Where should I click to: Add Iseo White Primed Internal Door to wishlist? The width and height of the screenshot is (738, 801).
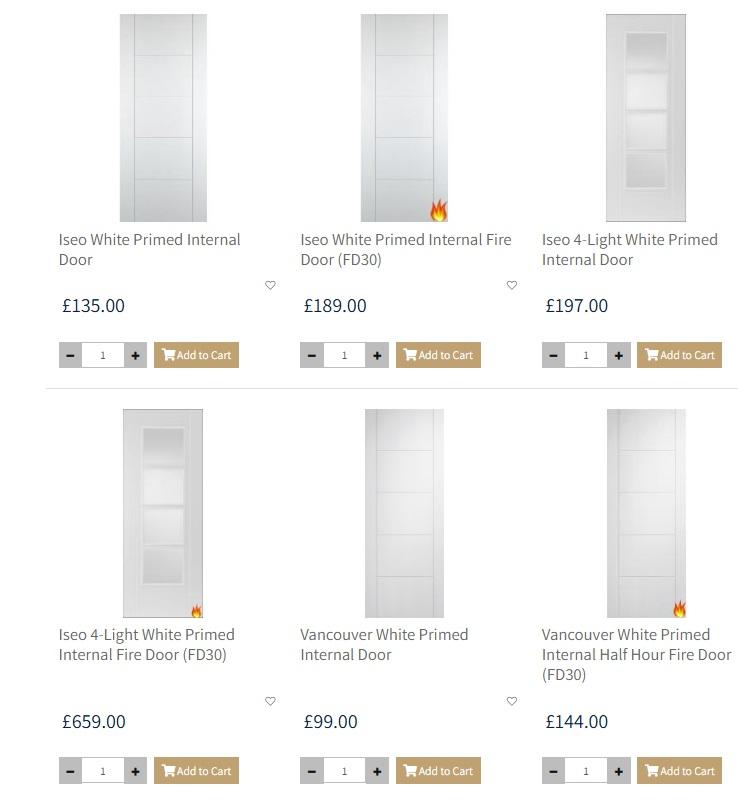tap(270, 285)
